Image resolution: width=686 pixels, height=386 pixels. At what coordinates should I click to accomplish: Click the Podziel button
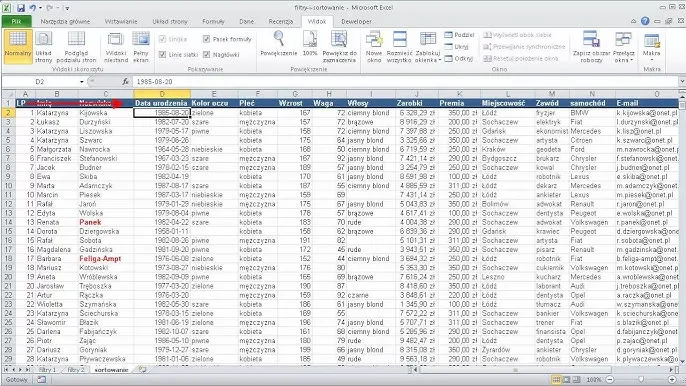point(459,35)
